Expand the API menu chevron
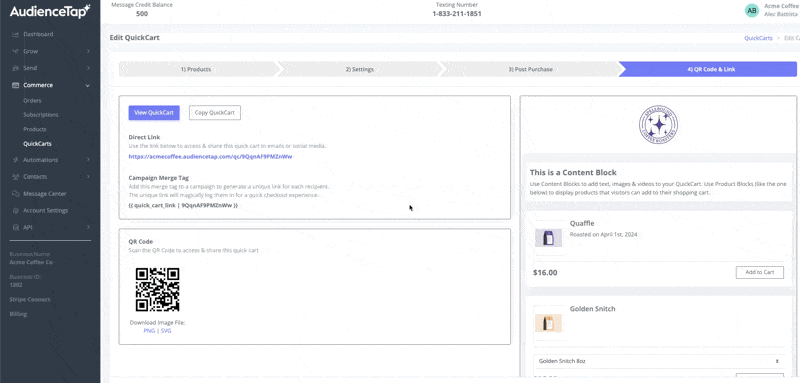This screenshot has width=800, height=383. coord(88,227)
